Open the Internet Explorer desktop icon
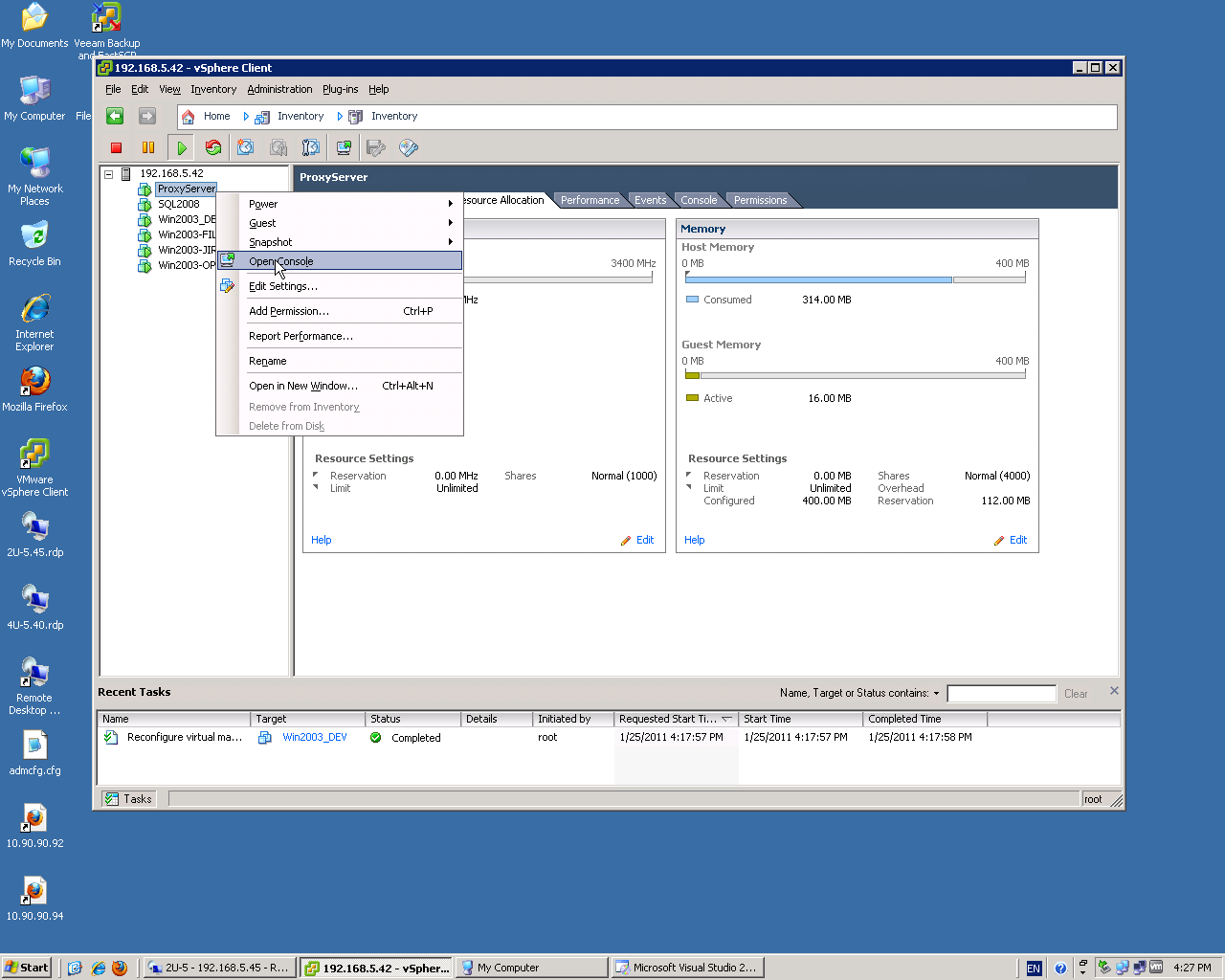The width and height of the screenshot is (1225, 980). [34, 323]
